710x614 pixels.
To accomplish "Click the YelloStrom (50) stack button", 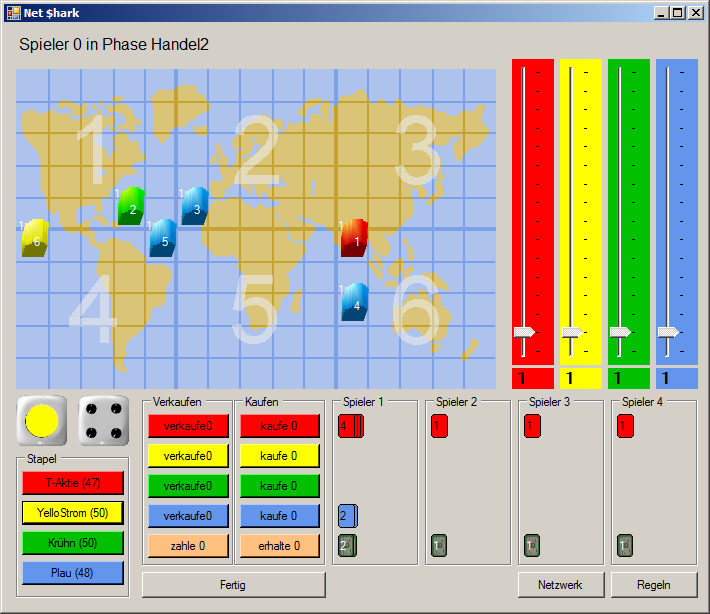I will click(x=73, y=513).
